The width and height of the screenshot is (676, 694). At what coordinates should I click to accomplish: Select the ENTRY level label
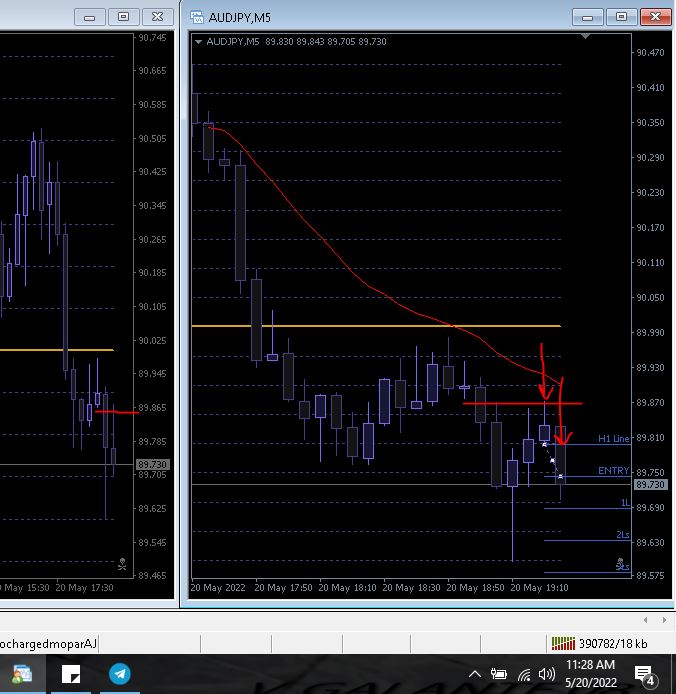[614, 470]
